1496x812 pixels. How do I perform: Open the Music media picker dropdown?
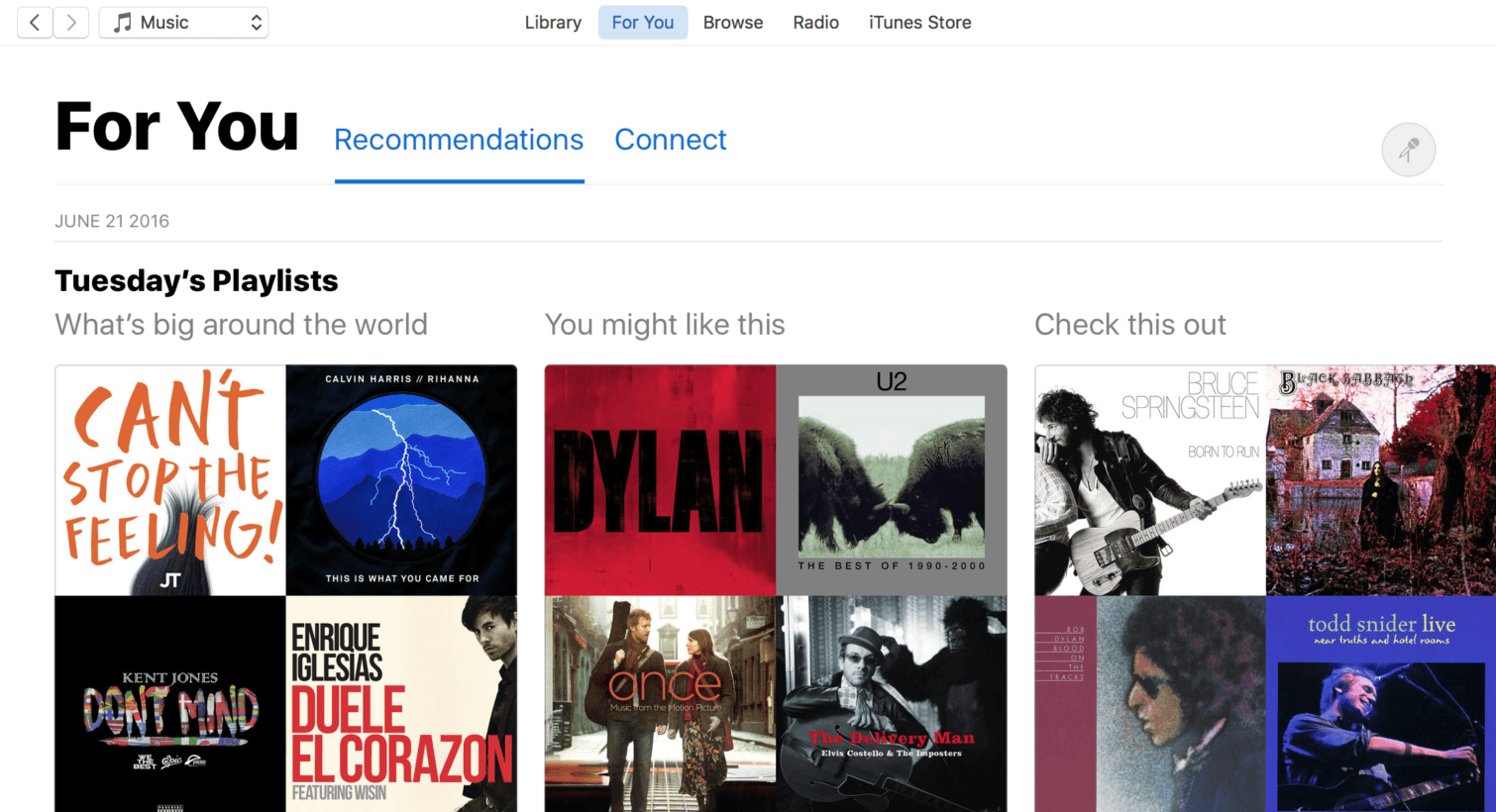tap(183, 22)
